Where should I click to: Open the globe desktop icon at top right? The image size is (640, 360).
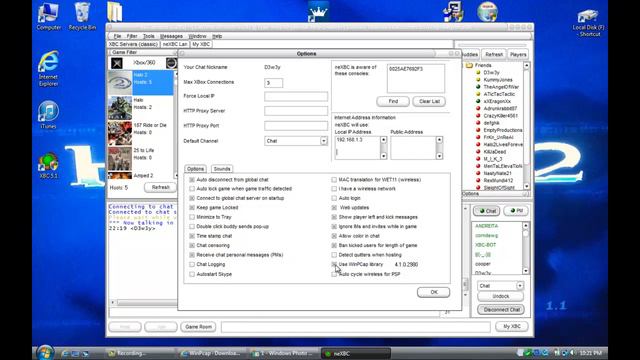pyautogui.click(x=487, y=11)
